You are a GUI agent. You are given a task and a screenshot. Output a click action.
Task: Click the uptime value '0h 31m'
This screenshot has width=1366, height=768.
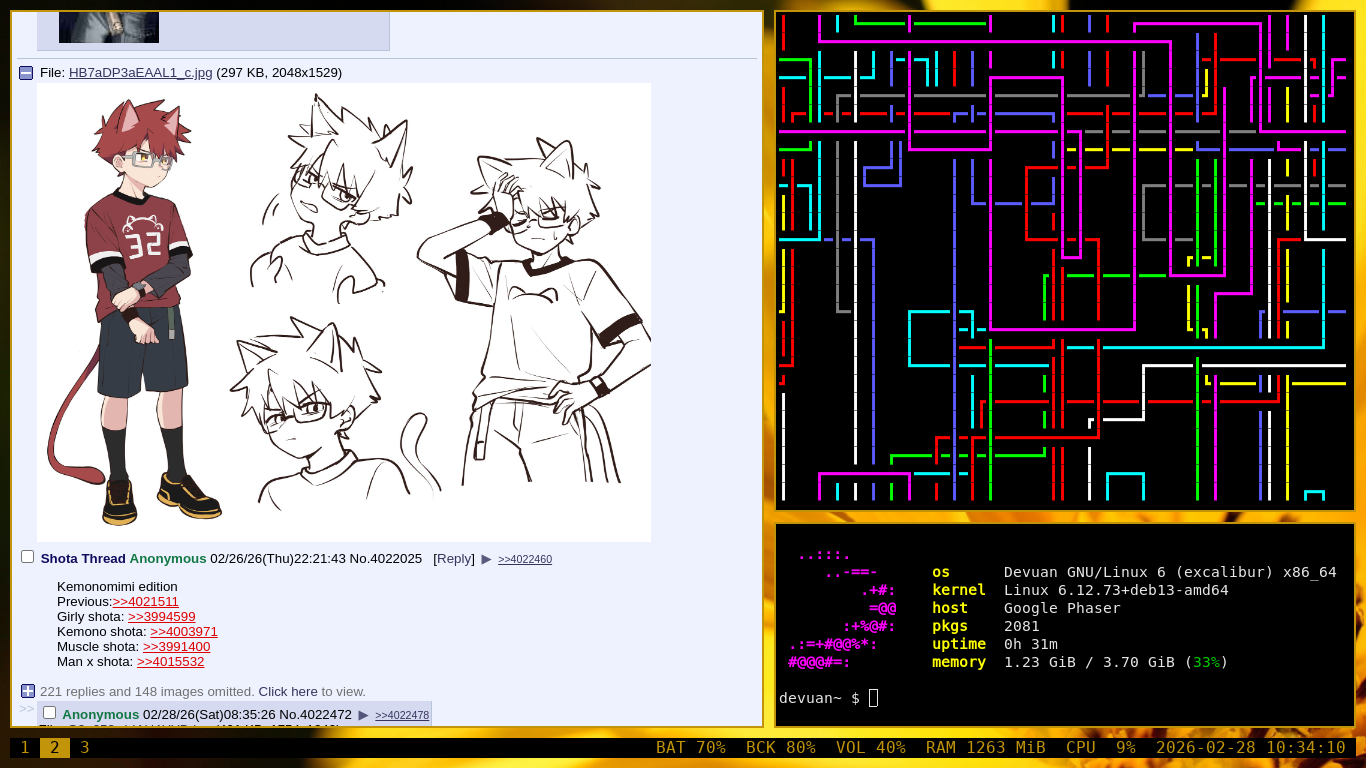tap(1031, 644)
